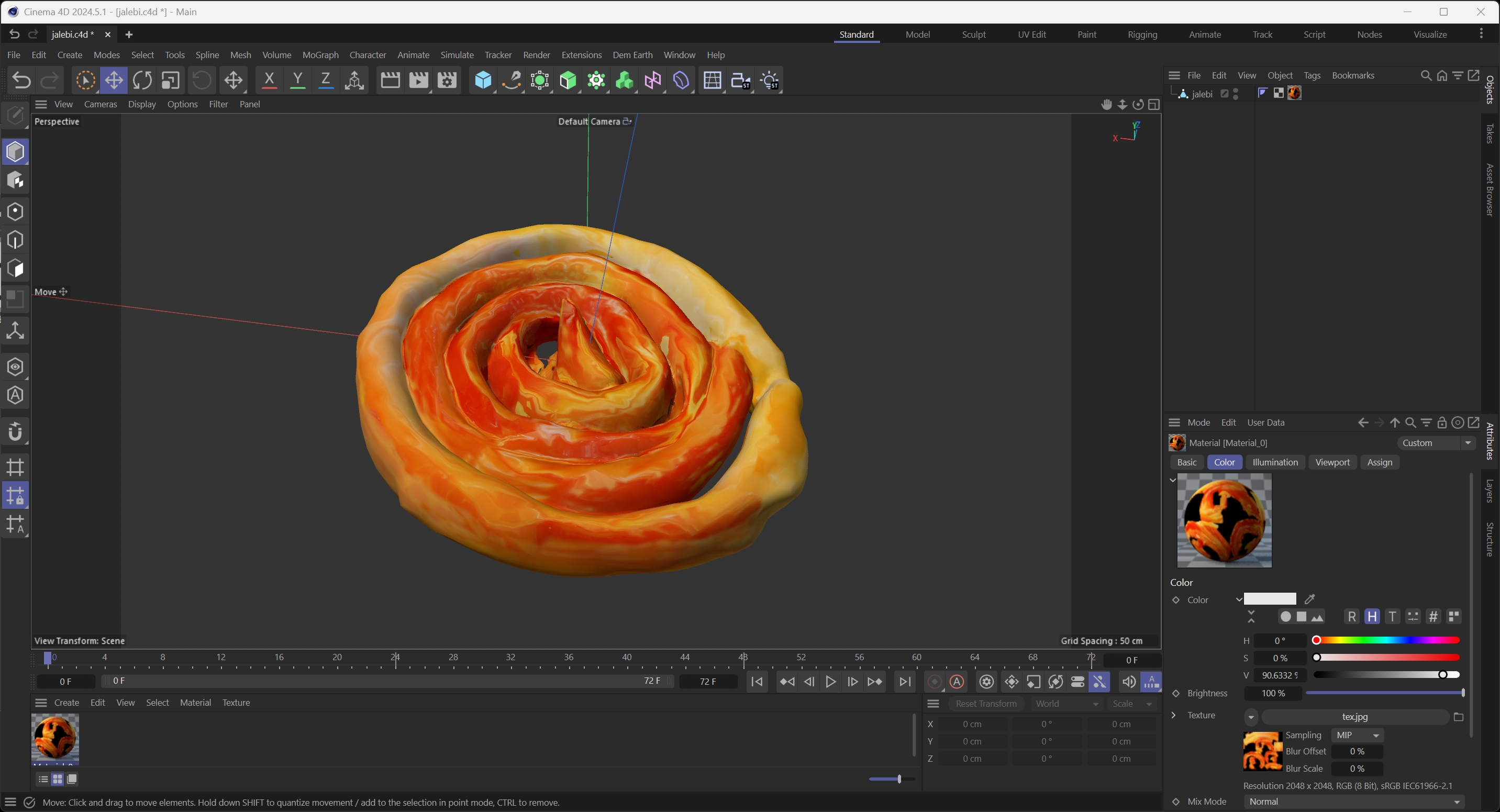This screenshot has width=1500, height=812.
Task: Open the MoGraph menu
Action: pos(320,55)
